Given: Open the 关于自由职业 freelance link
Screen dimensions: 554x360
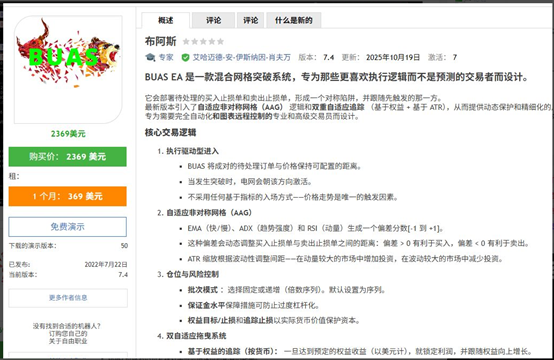Looking at the screenshot, I should pos(68,341).
